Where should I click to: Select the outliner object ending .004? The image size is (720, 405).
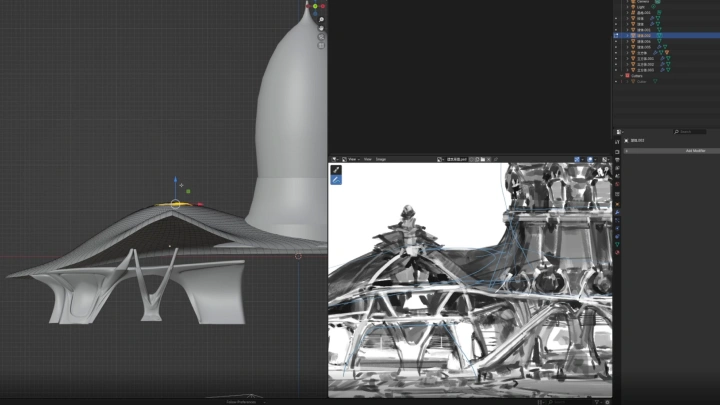coord(644,41)
